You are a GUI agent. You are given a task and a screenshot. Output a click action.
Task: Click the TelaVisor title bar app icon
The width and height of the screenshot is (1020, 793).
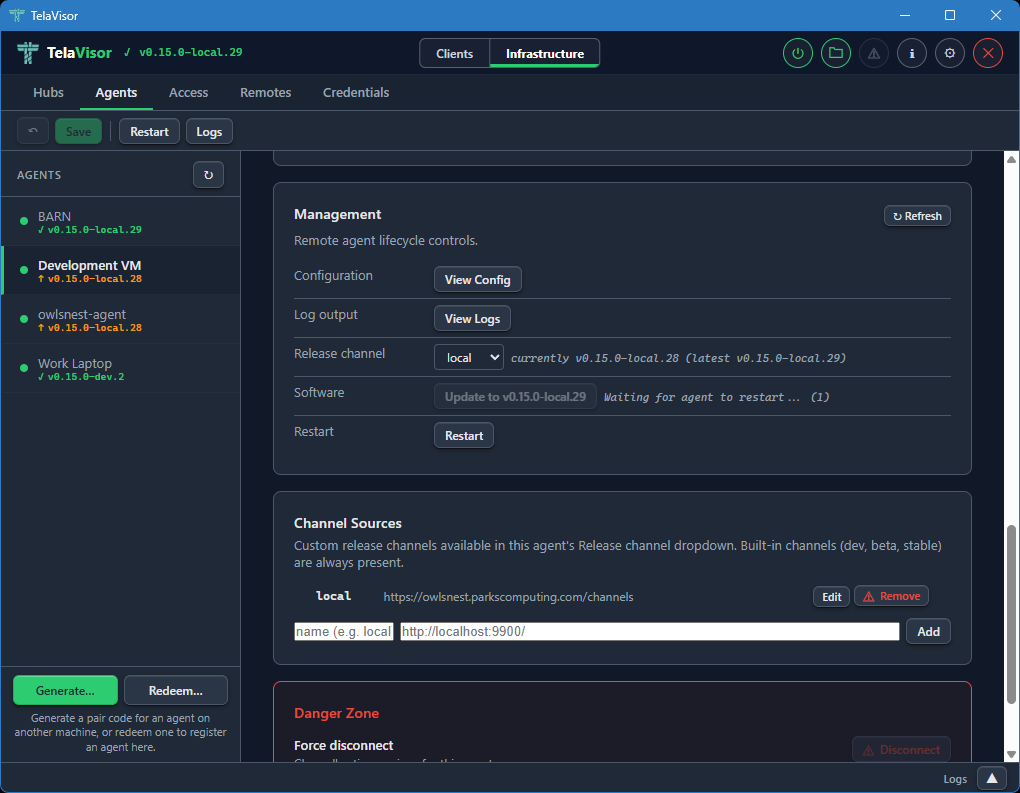pos(17,15)
